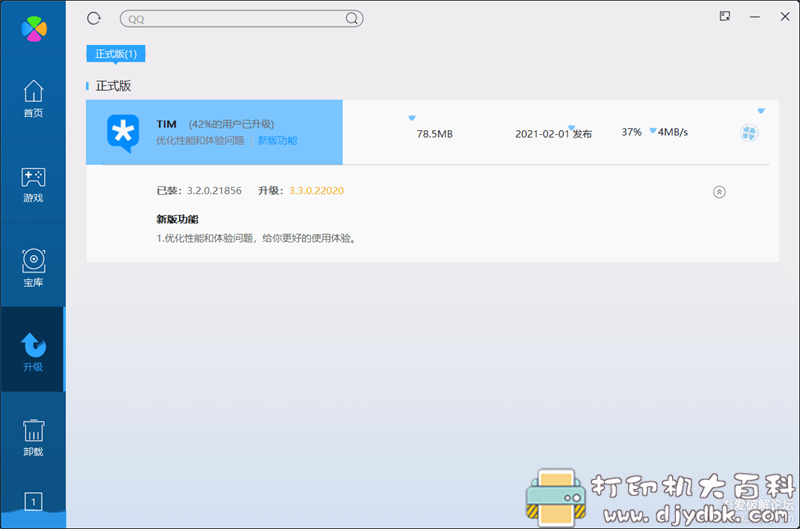Click the magnifier search icon
The image size is (800, 529).
click(x=352, y=19)
